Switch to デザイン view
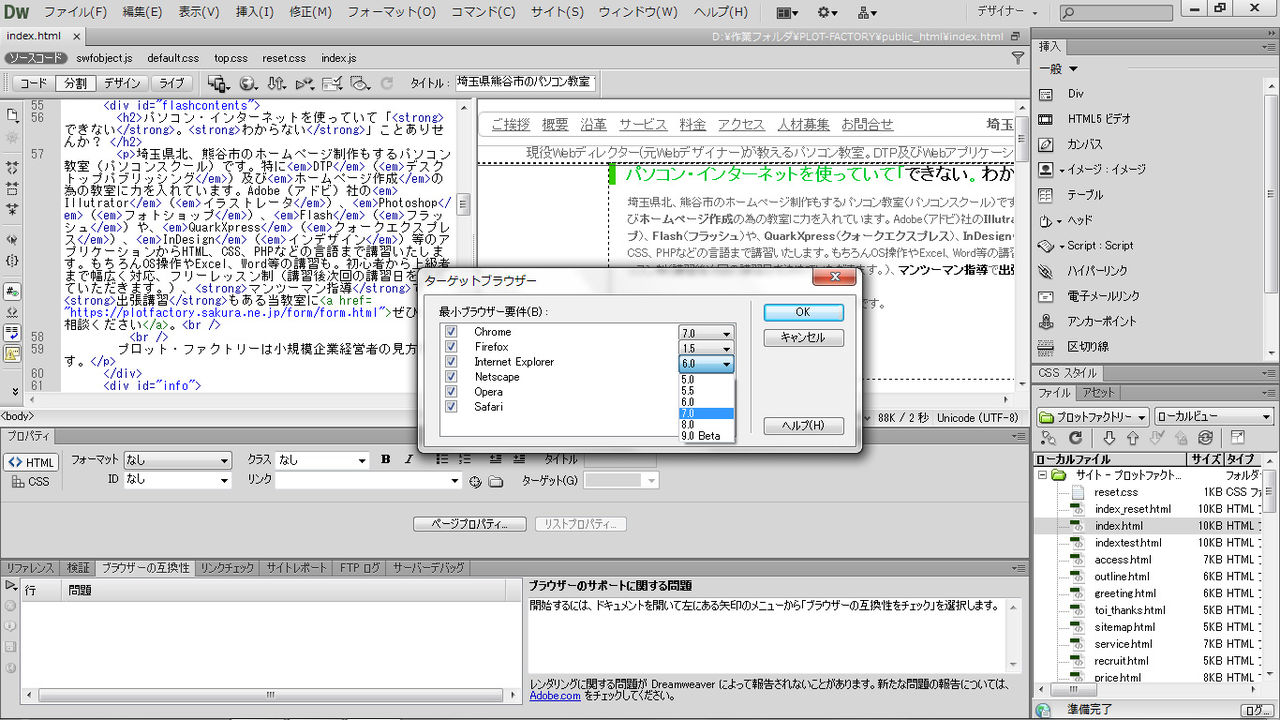The height and width of the screenshot is (720, 1280). coord(122,84)
